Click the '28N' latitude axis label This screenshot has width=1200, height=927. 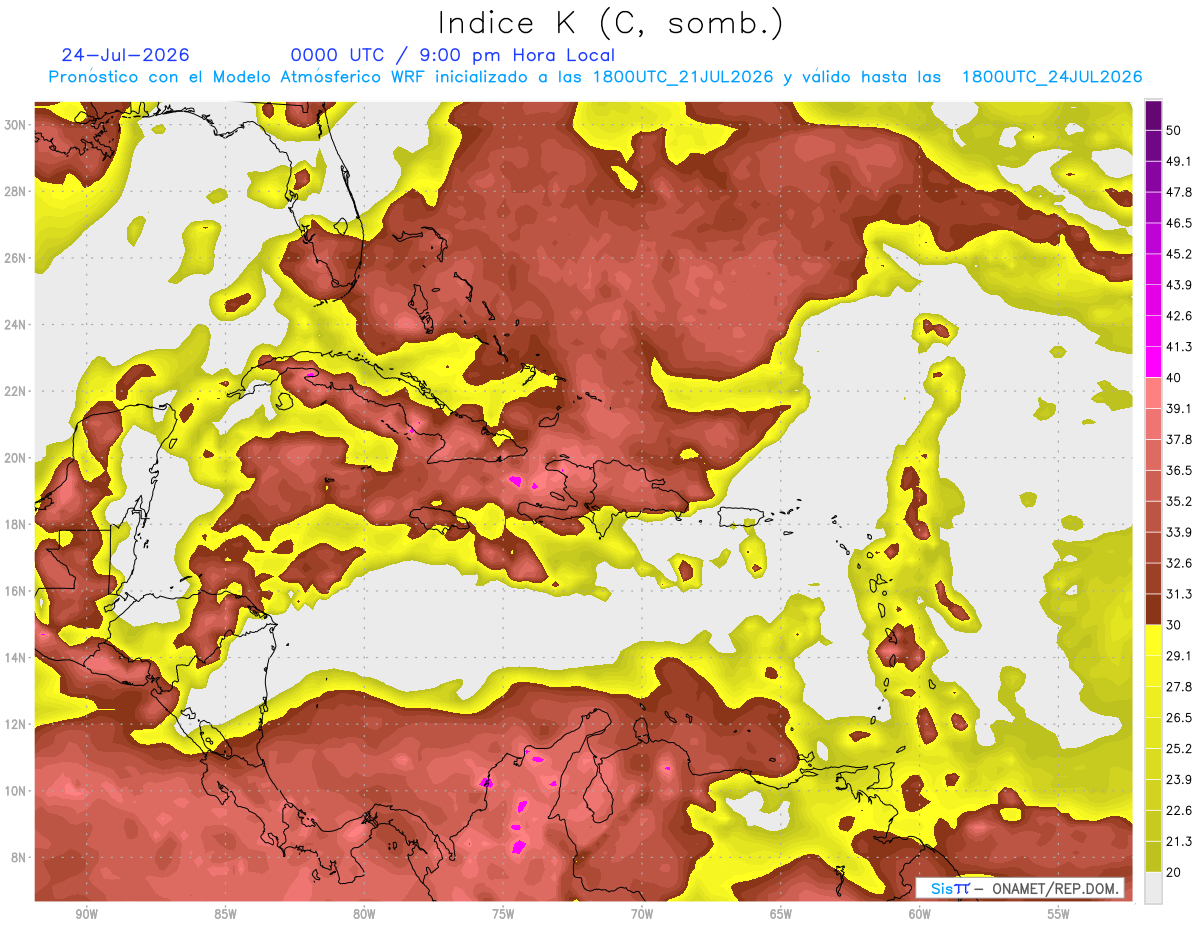[x=15, y=191]
